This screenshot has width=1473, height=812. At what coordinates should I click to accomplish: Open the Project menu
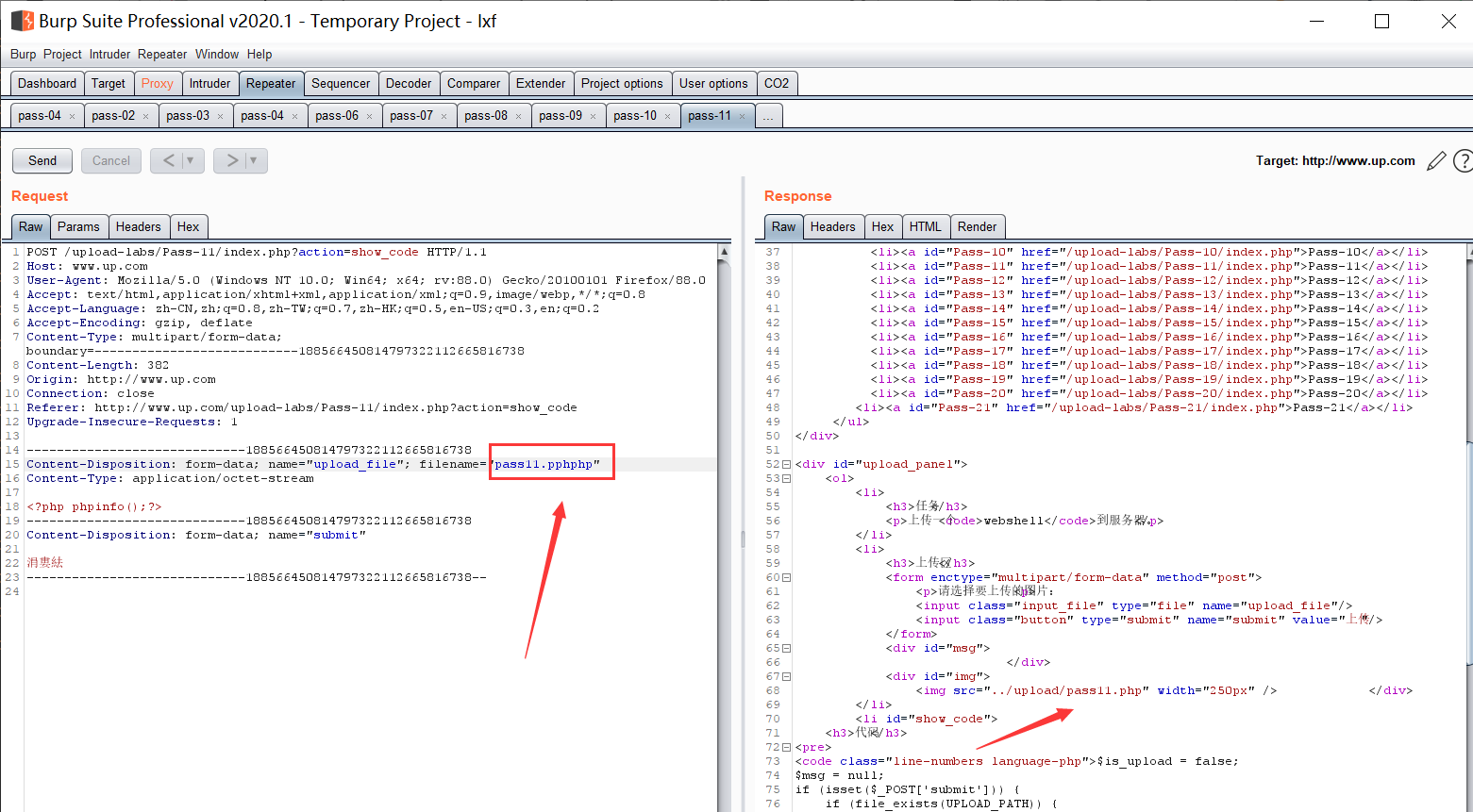[62, 55]
